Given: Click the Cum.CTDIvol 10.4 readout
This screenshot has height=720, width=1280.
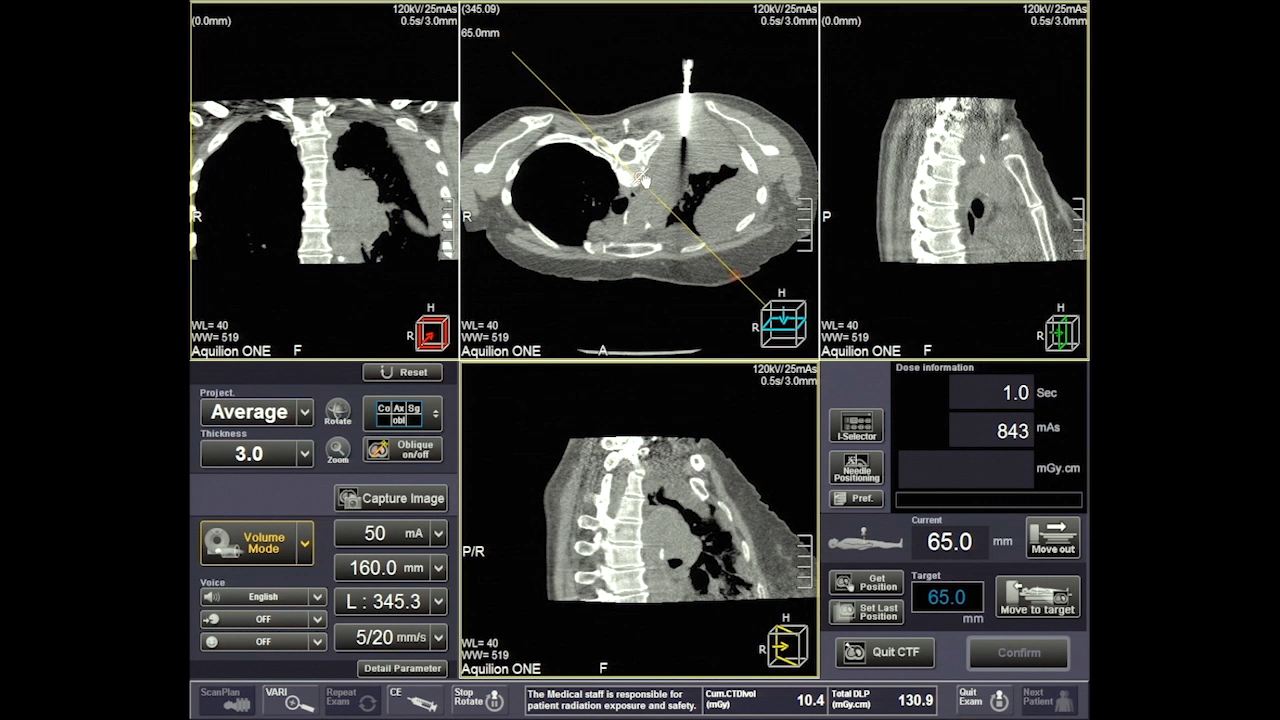Looking at the screenshot, I should [766, 700].
